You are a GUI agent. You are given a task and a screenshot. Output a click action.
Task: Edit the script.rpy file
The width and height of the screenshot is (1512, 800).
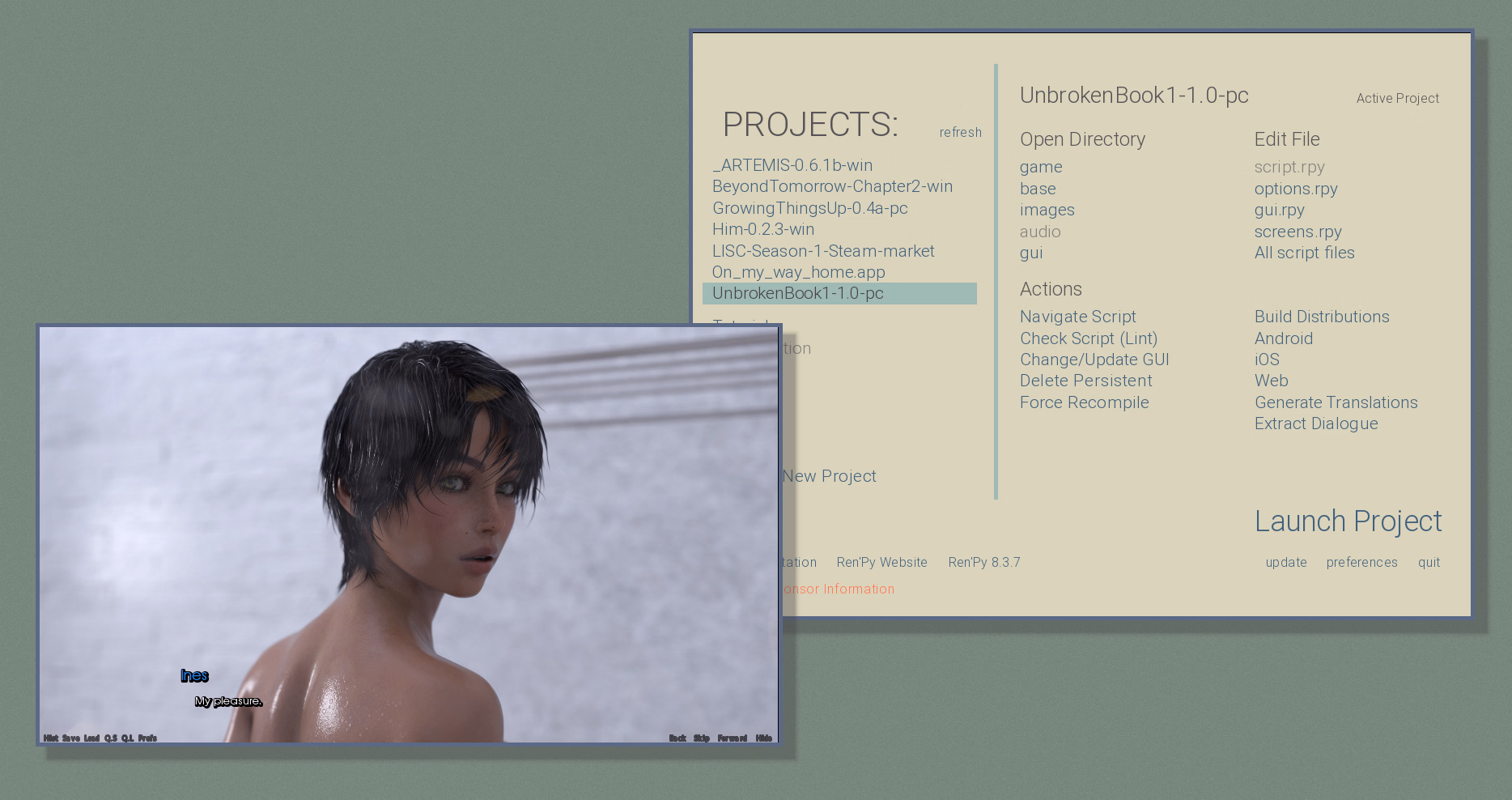[1289, 167]
